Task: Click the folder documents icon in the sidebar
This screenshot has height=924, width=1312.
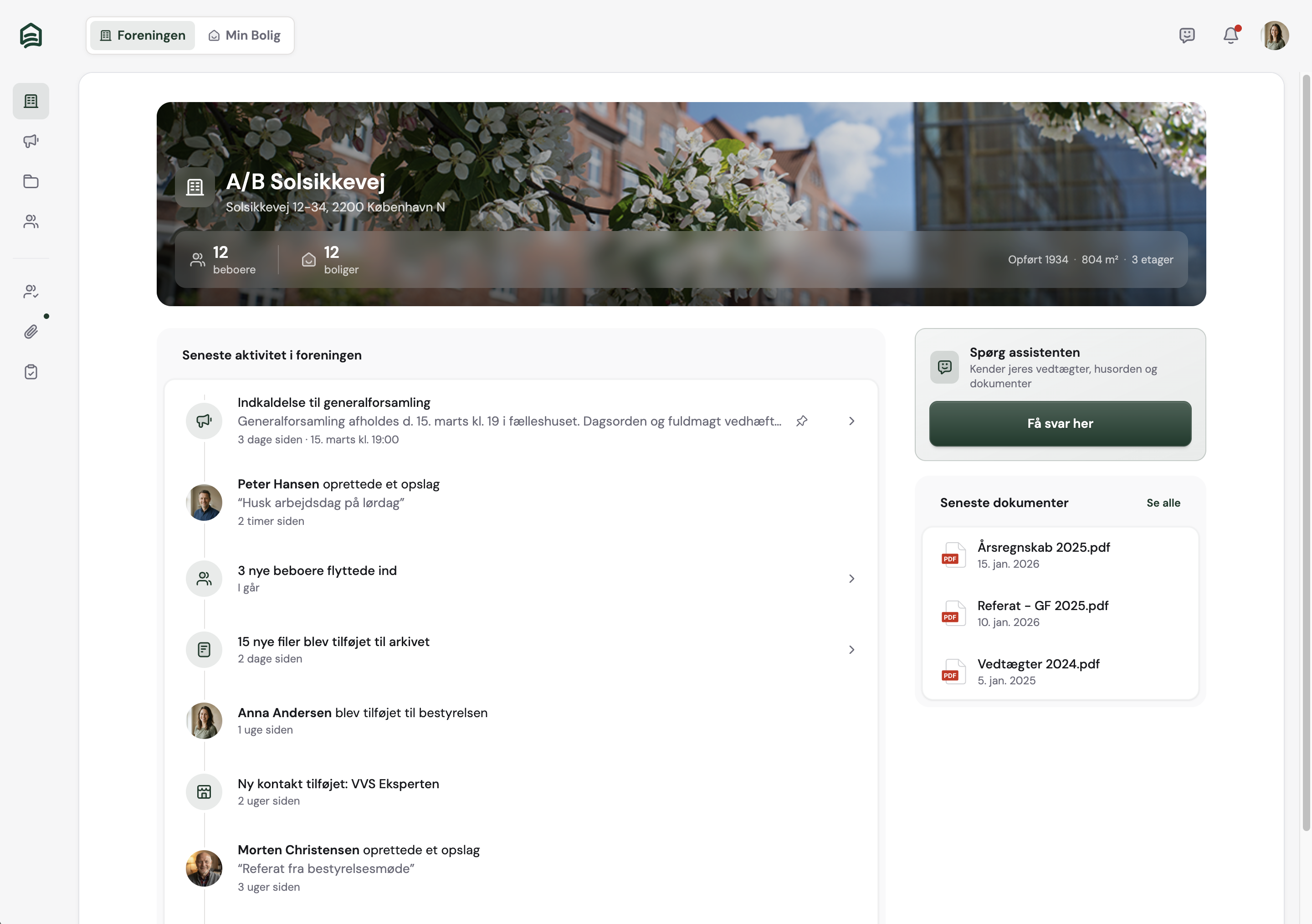Action: 31,182
